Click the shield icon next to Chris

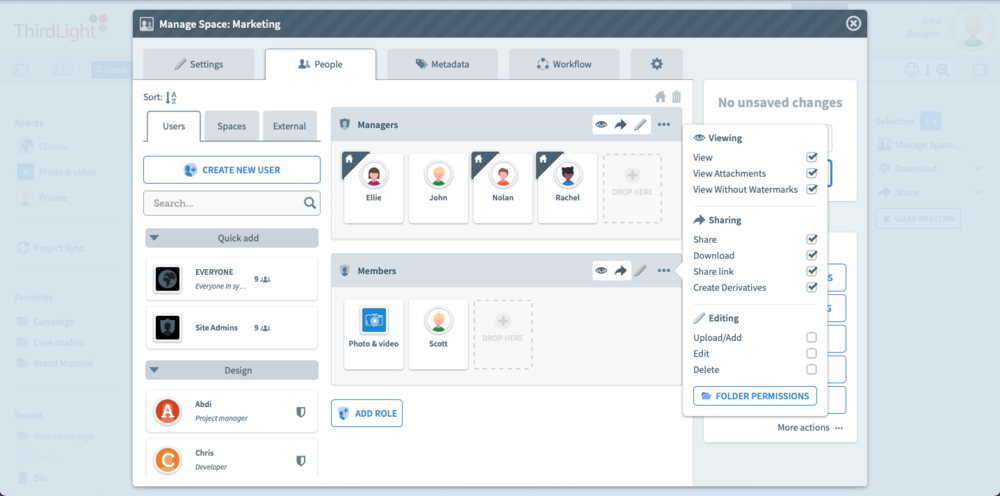(x=301, y=460)
